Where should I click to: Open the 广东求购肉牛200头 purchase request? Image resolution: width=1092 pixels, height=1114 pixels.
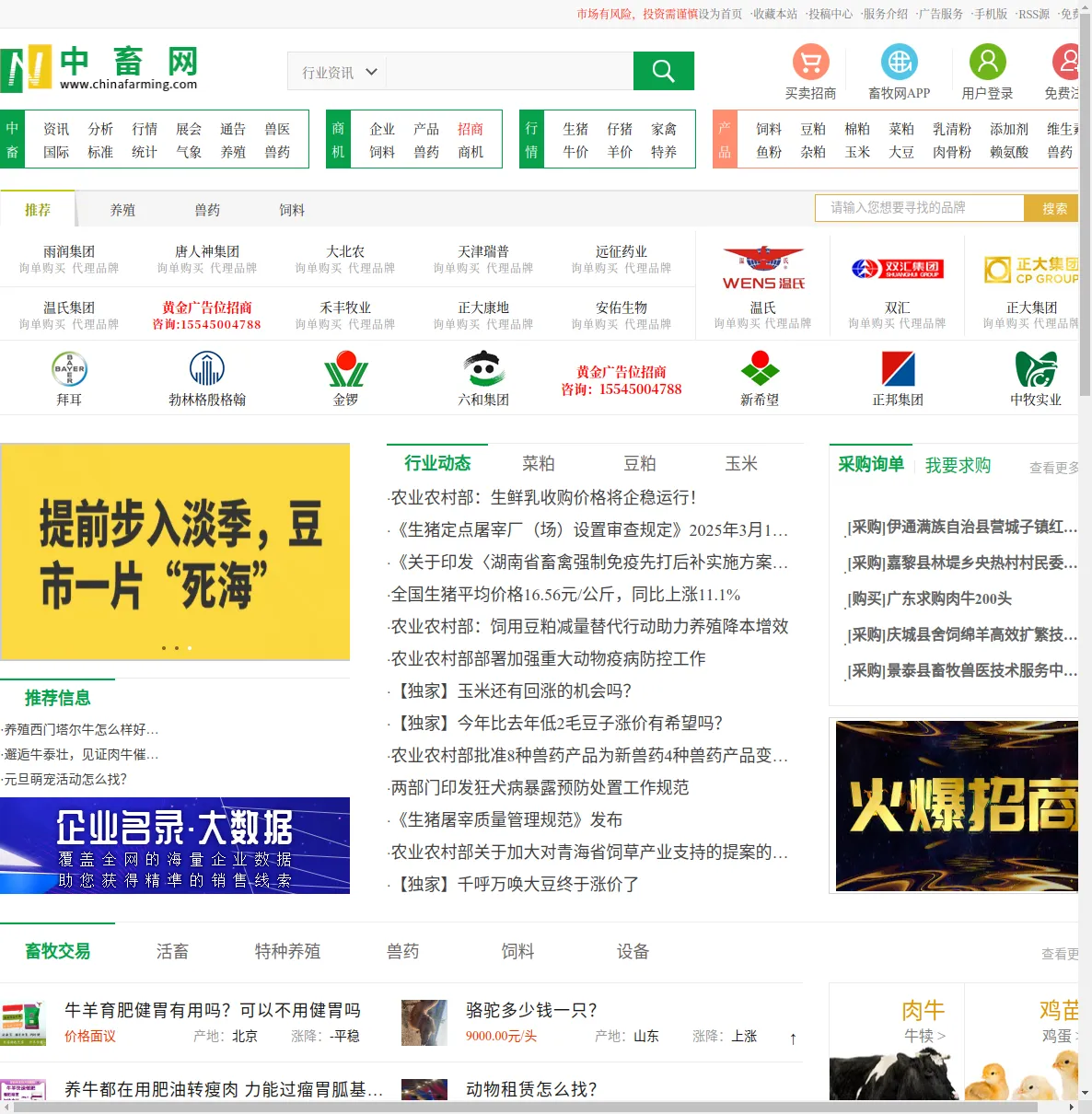click(x=929, y=598)
